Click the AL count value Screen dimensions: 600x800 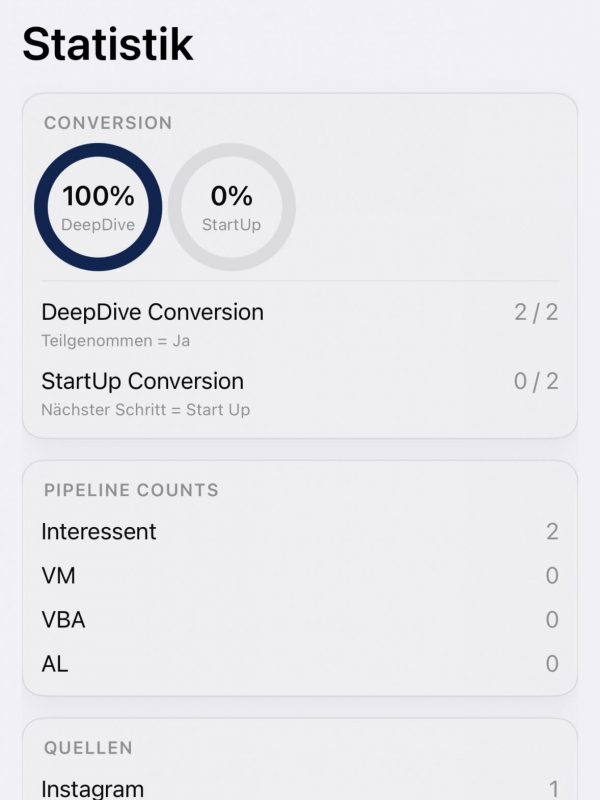coord(552,664)
